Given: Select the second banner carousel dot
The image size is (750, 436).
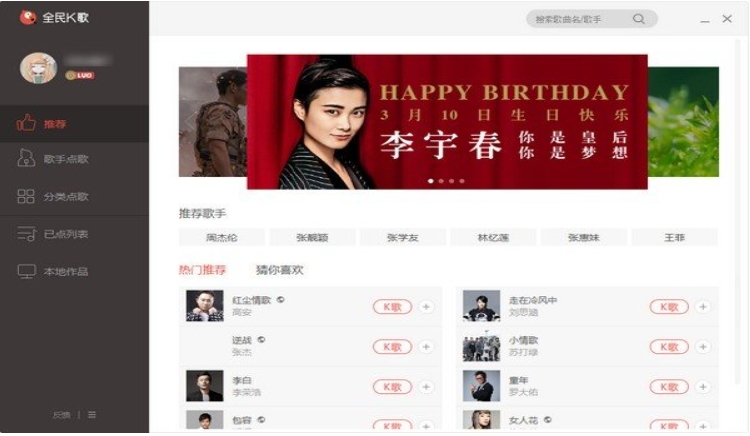Looking at the screenshot, I should tap(441, 181).
